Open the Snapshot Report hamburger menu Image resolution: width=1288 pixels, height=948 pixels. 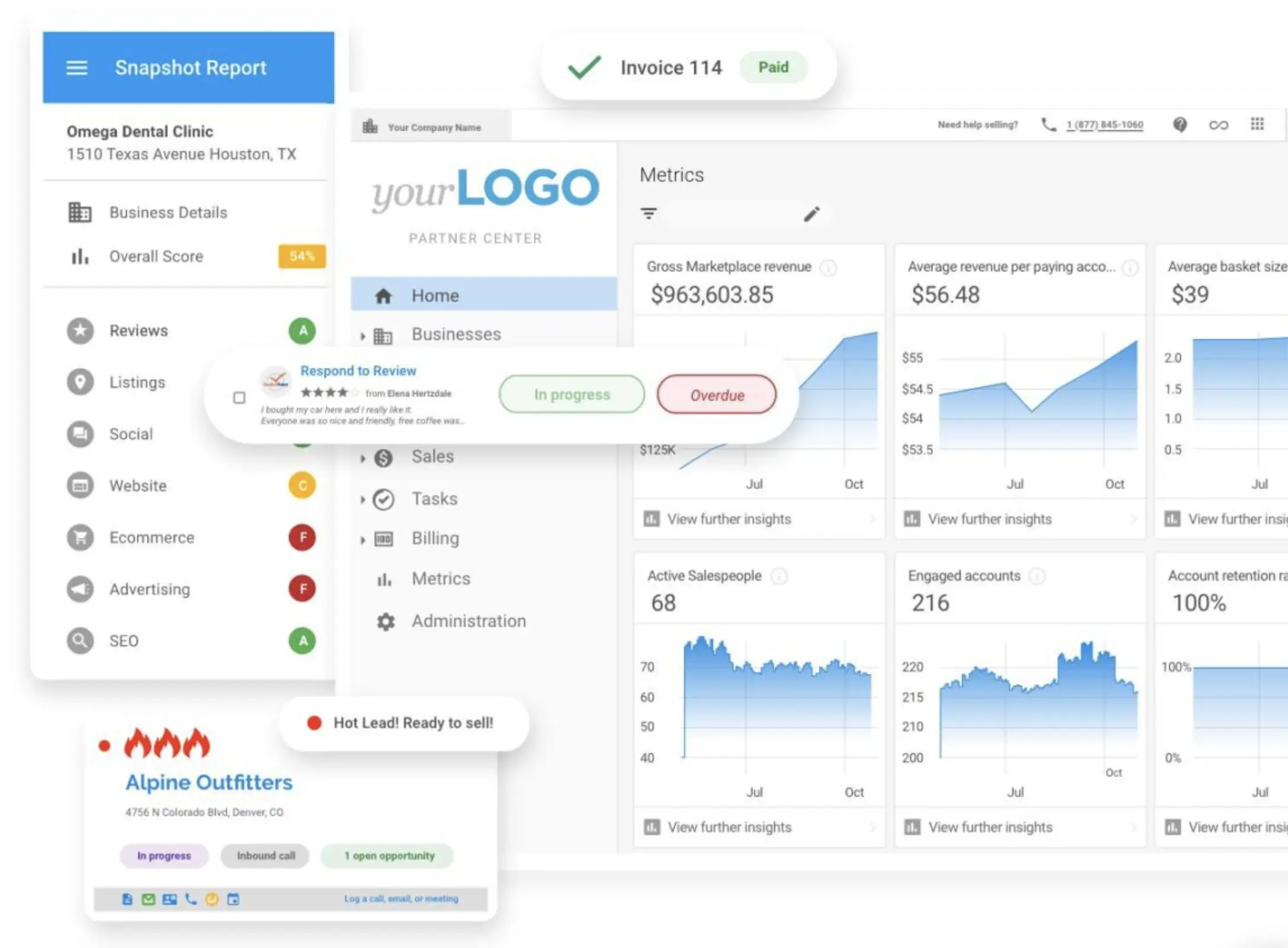tap(77, 67)
